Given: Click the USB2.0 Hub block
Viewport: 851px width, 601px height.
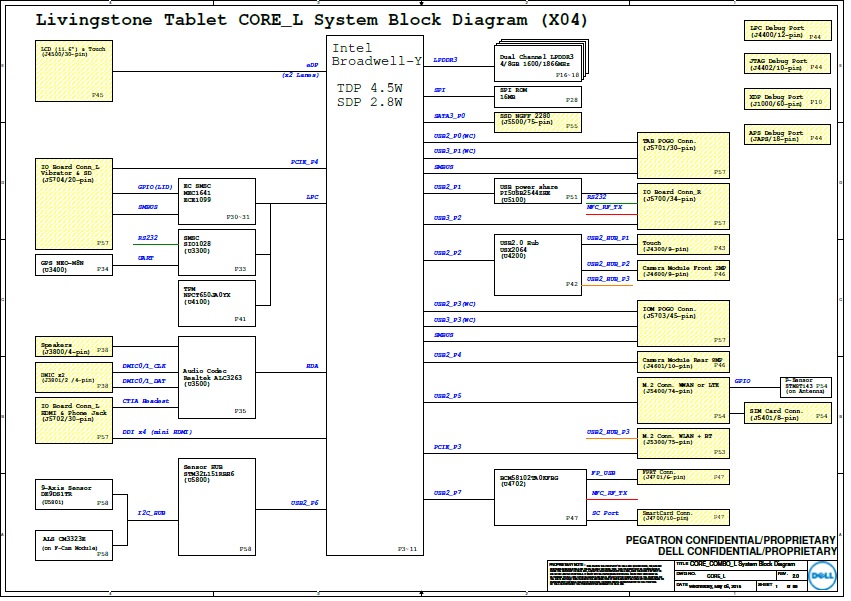Looking at the screenshot, I should tap(538, 265).
